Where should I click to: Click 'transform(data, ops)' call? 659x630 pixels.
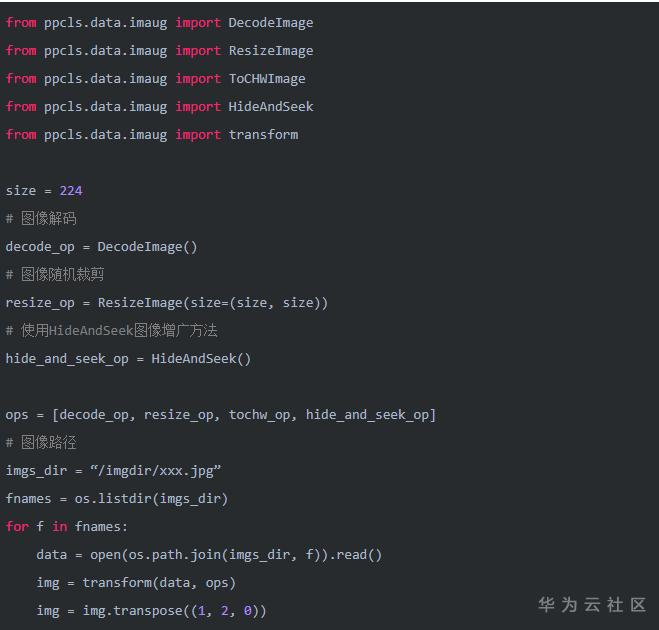point(159,583)
